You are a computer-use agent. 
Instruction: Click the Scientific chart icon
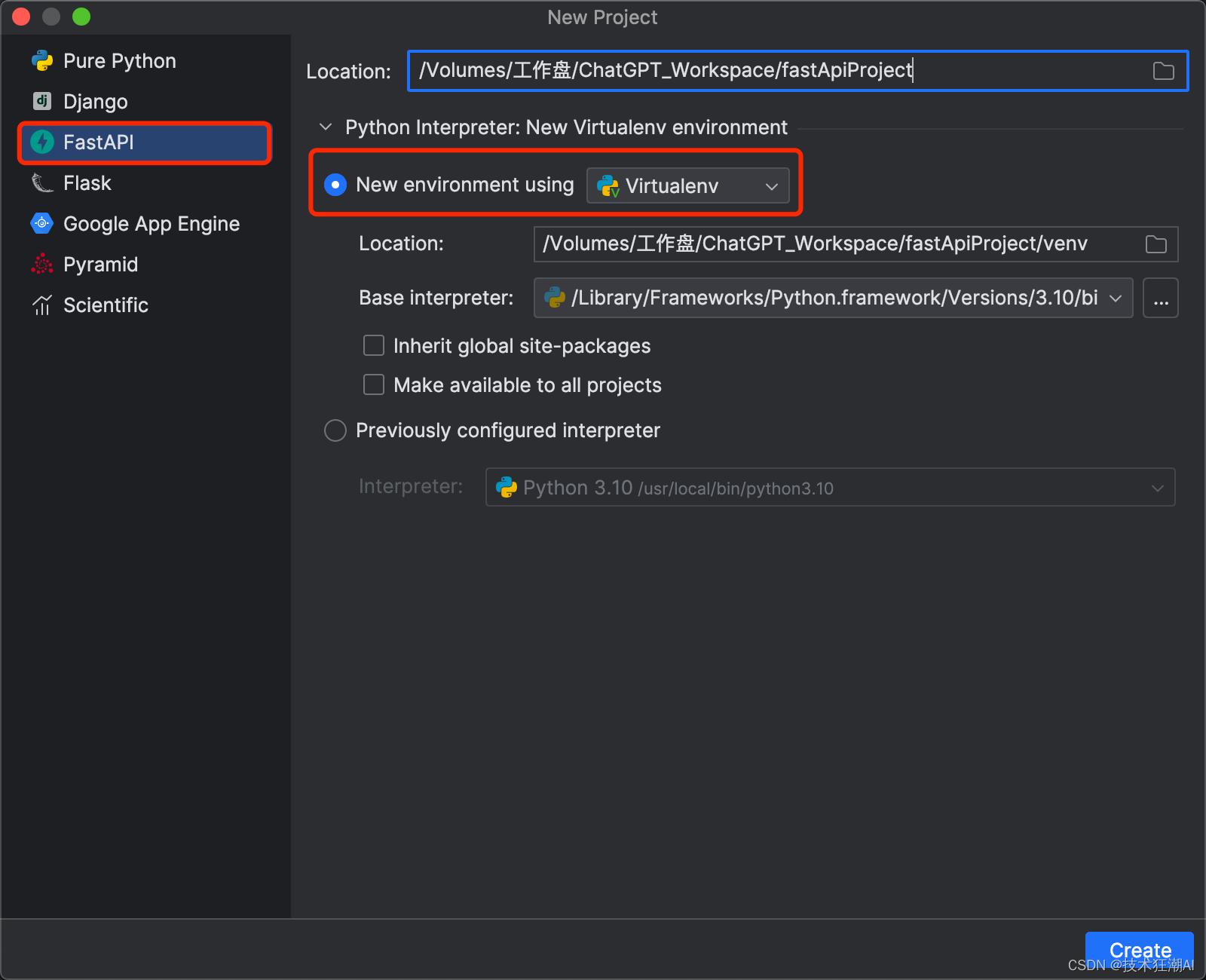coord(42,305)
